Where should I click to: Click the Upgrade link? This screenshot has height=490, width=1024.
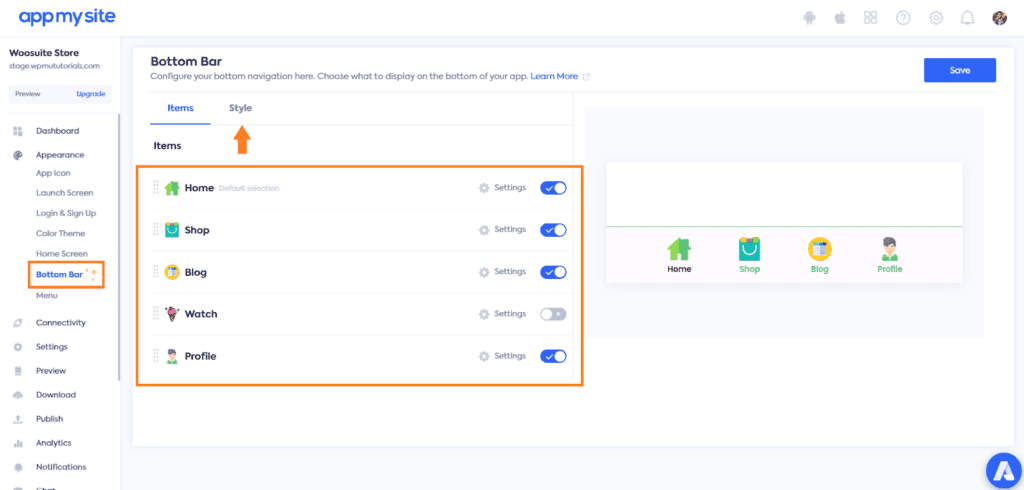(x=90, y=94)
